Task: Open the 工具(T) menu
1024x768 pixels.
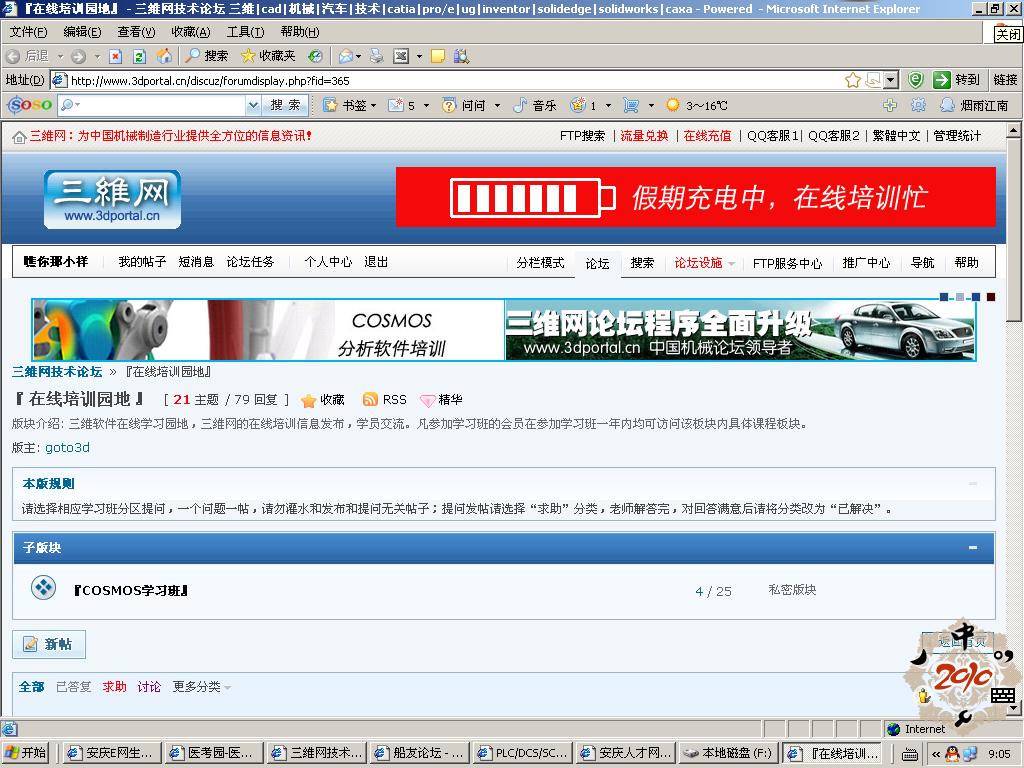Action: [246, 31]
